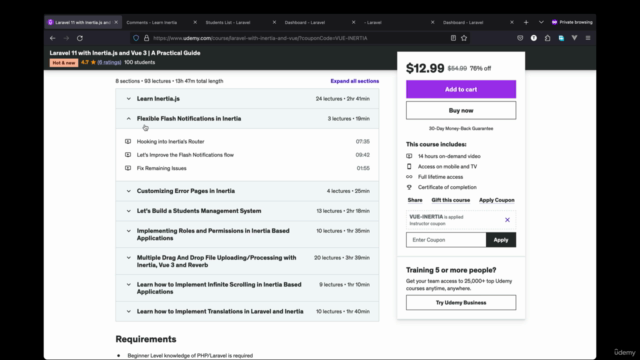Expand the Infinite Scrolling in Inertia section
This screenshot has height=360, width=640.
pos(247,288)
